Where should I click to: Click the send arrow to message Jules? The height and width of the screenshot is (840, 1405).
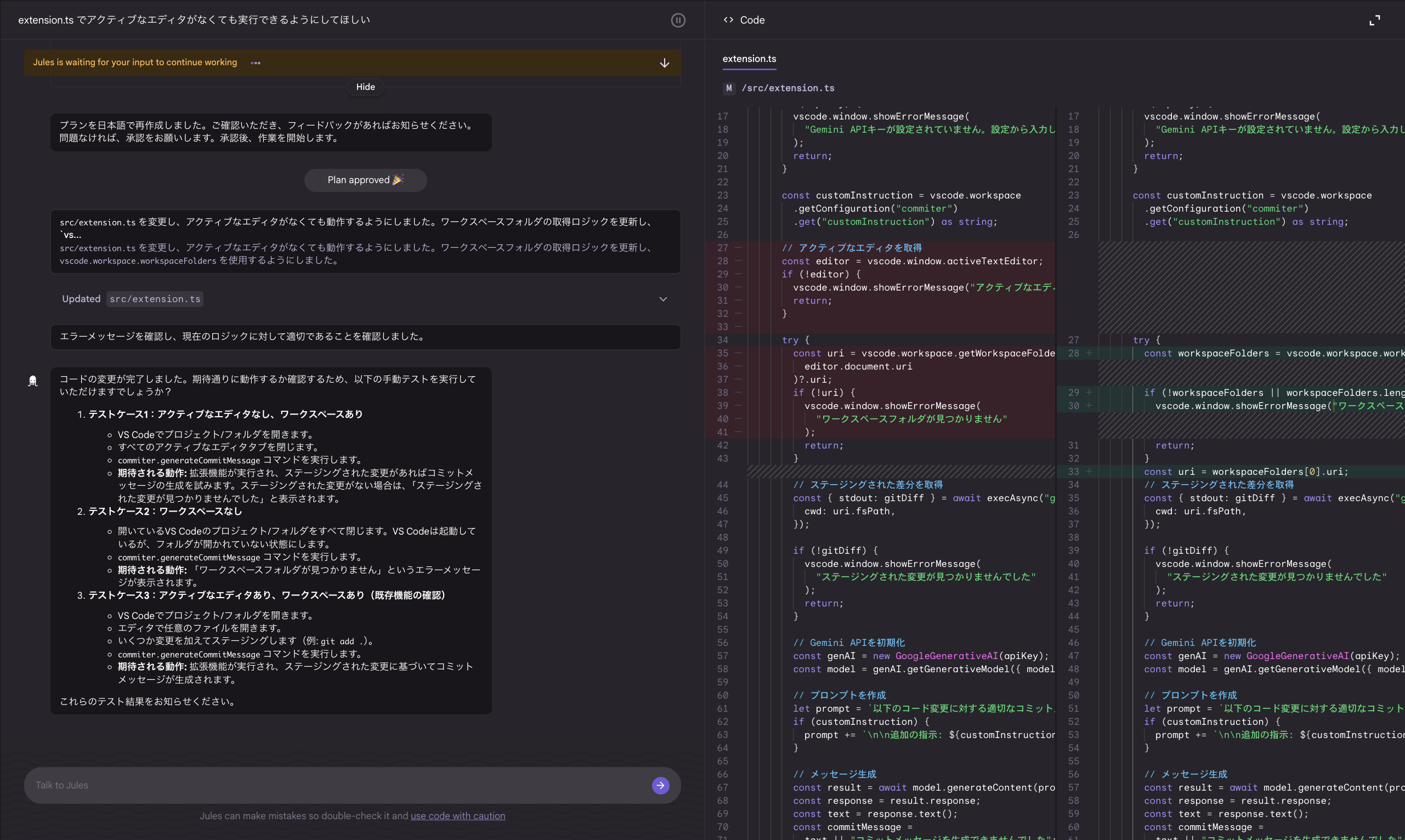[x=660, y=786]
